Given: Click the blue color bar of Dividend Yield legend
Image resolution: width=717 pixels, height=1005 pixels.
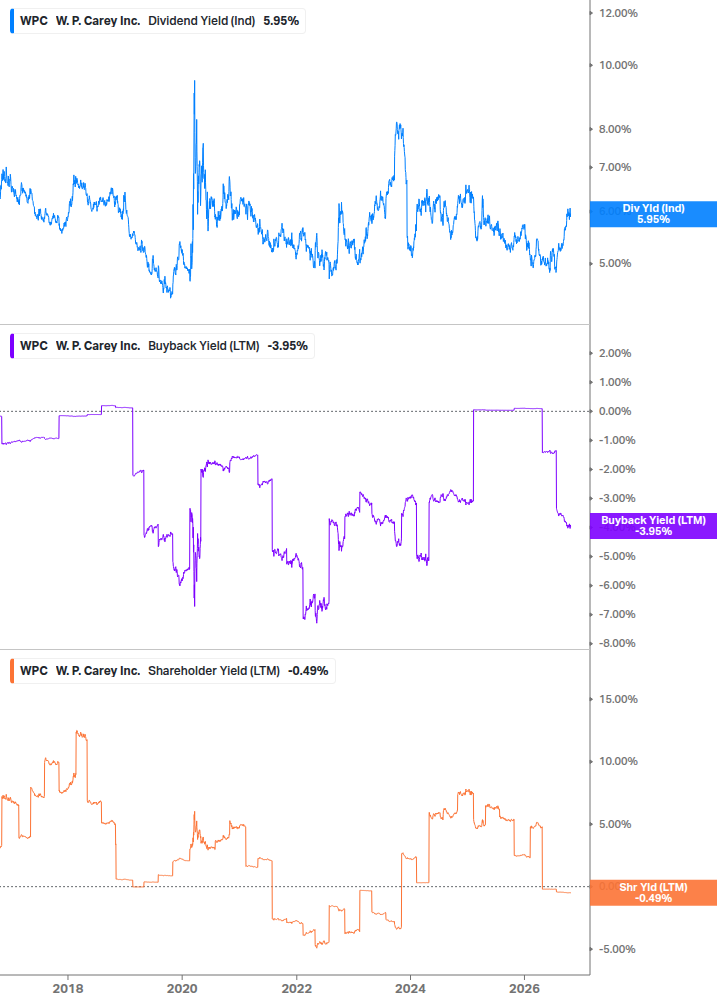Looking at the screenshot, I should (12, 21).
